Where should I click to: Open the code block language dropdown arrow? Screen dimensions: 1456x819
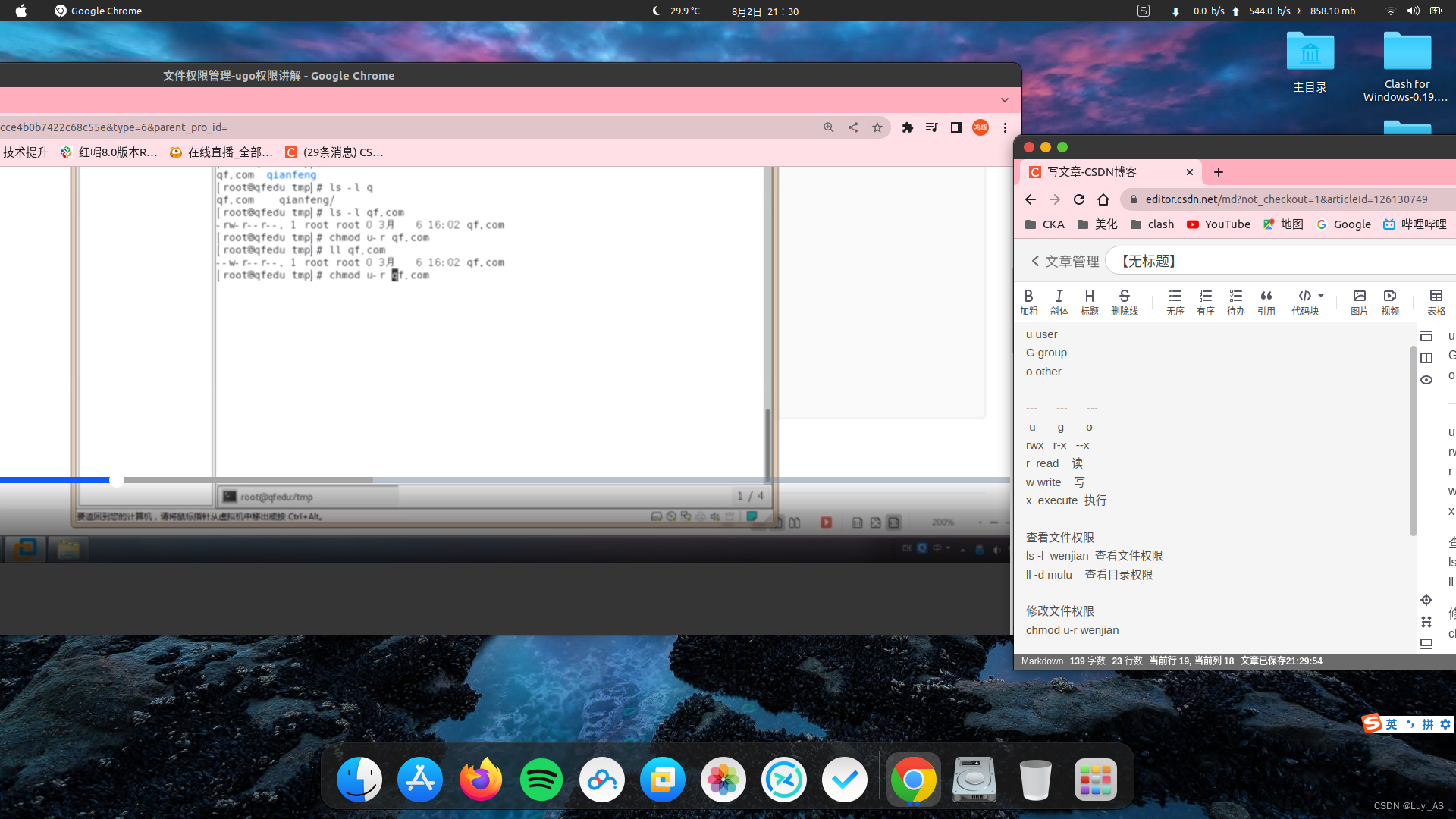(1321, 296)
